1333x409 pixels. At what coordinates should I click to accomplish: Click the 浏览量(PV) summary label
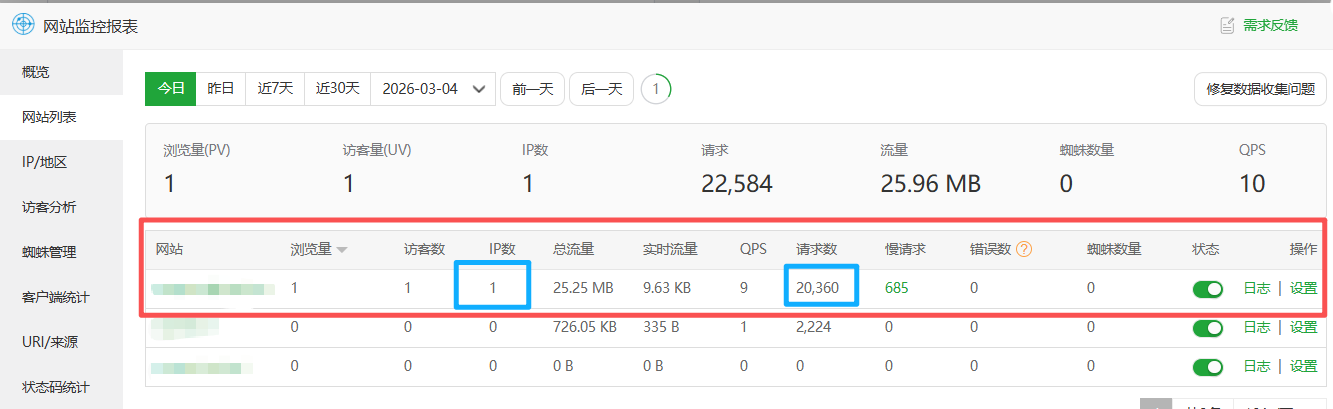(197, 151)
